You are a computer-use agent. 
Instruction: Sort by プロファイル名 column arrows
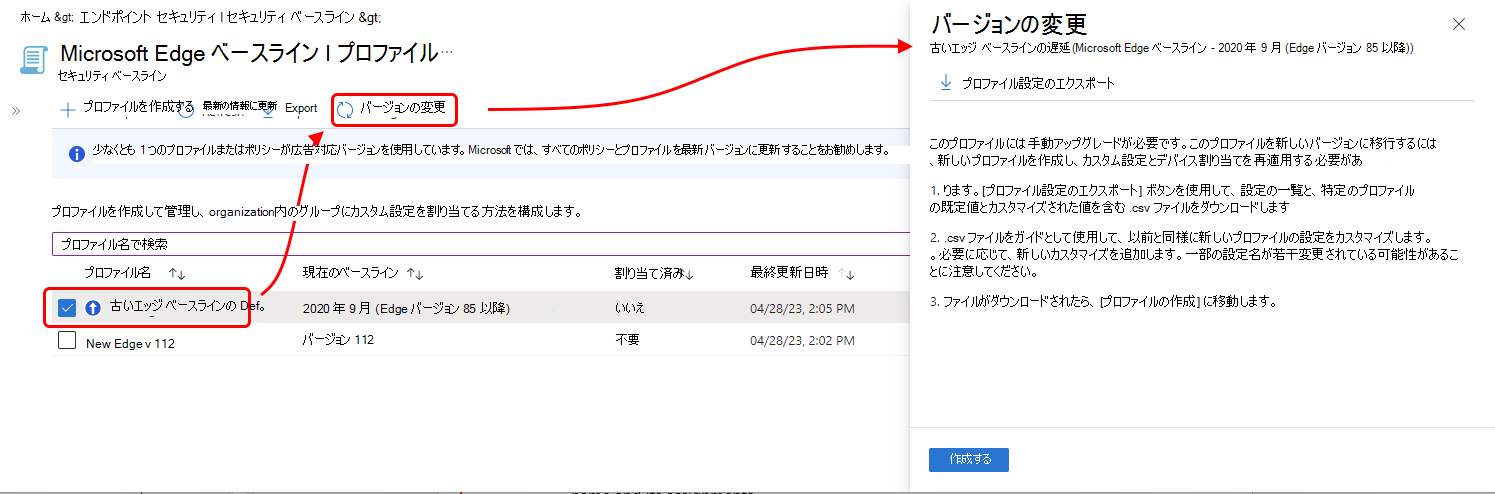(x=178, y=273)
